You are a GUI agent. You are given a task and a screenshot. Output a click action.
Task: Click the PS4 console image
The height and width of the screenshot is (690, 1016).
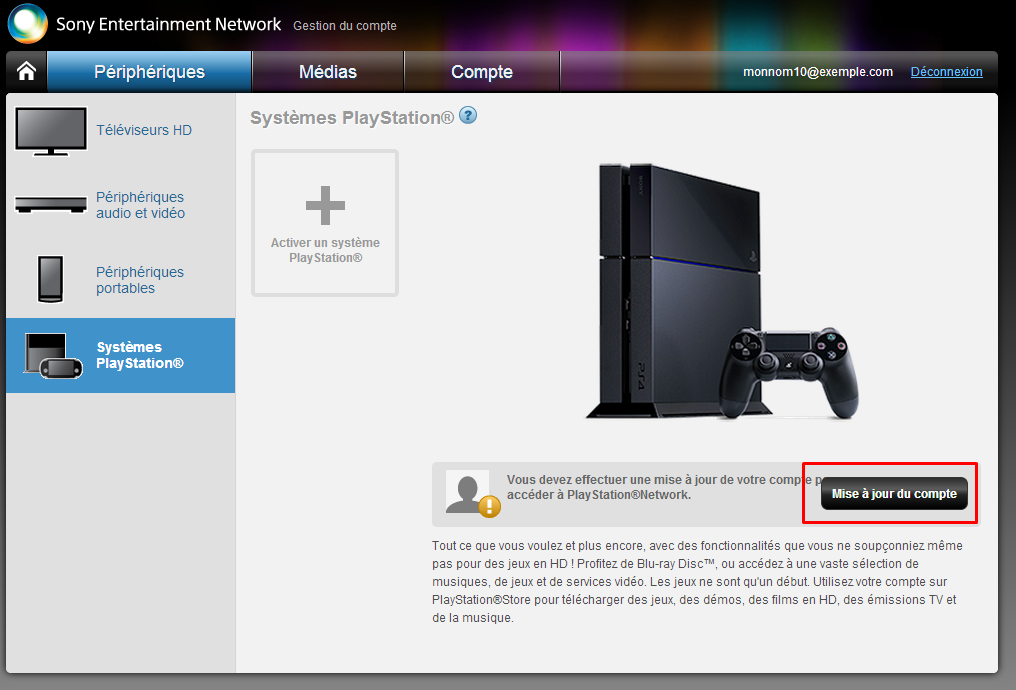pyautogui.click(x=722, y=291)
